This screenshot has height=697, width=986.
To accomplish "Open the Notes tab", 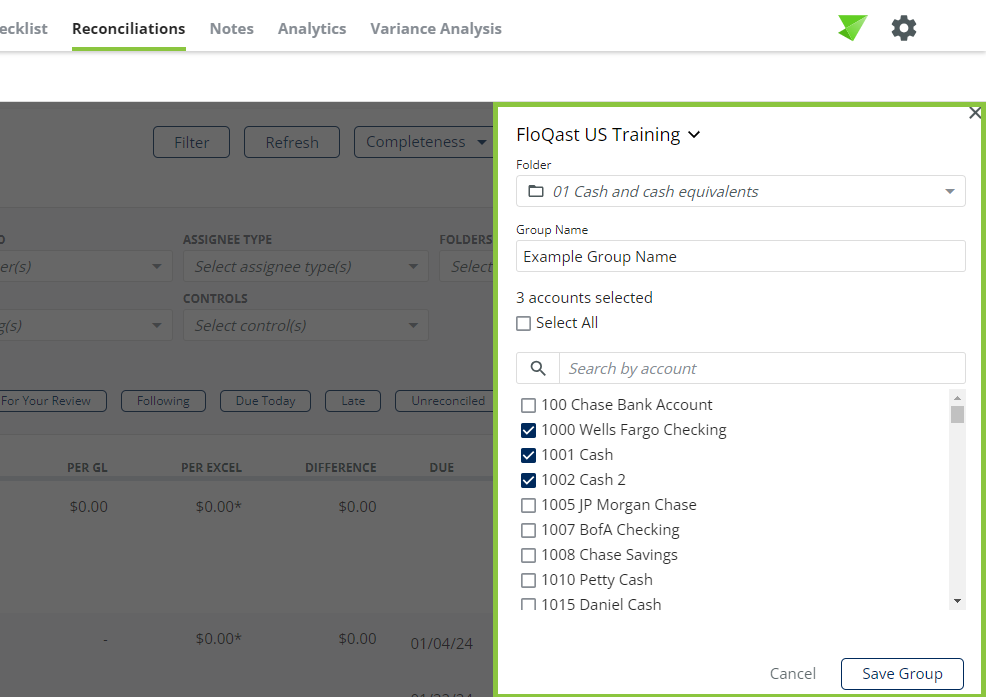I will [231, 29].
